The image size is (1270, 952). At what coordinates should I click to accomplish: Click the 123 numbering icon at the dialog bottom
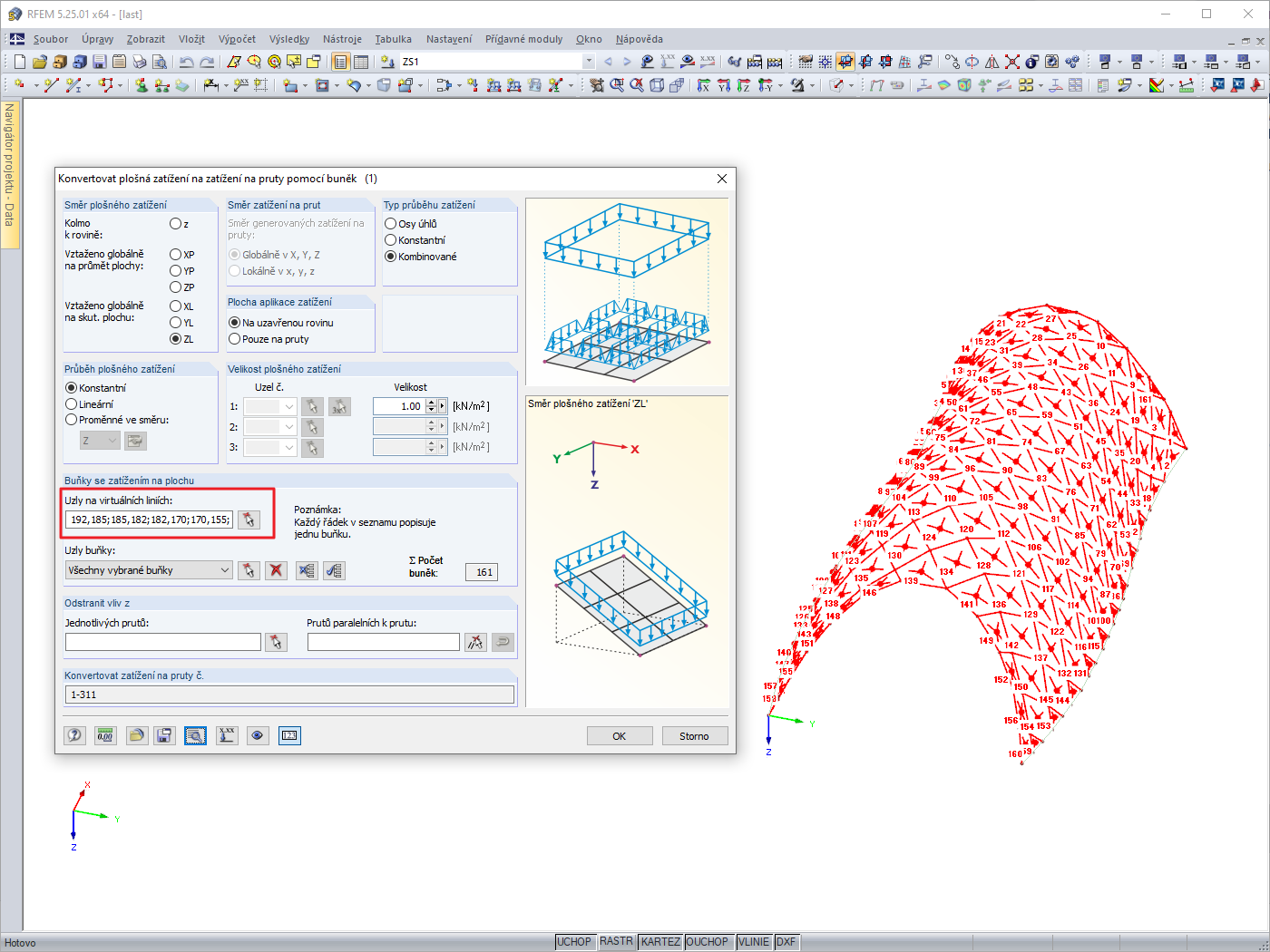tap(289, 735)
